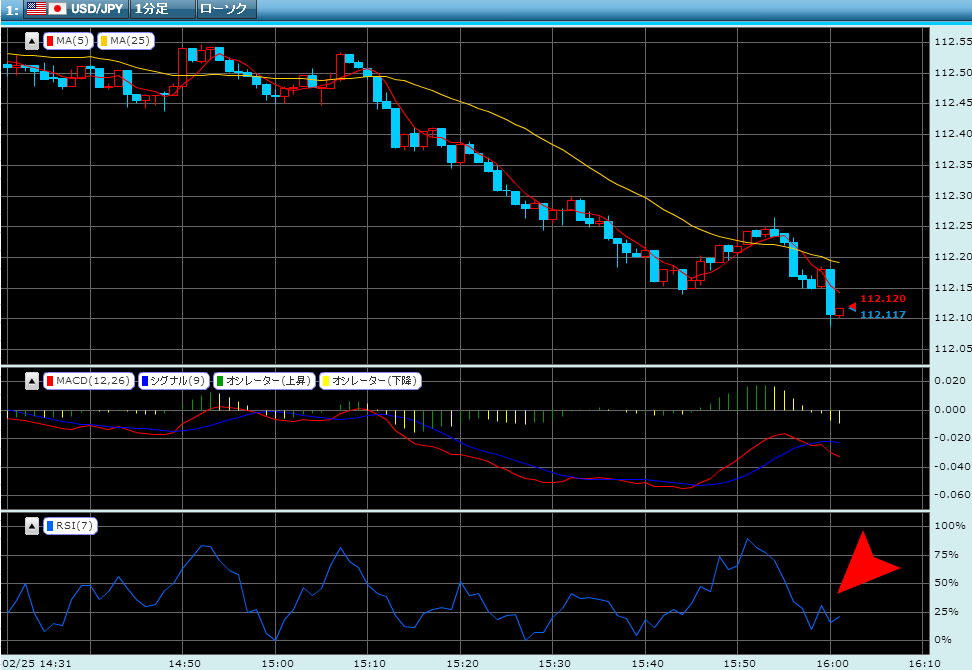Collapse the MACD panel legend
Screen dimensions: 972x670
(x=32, y=381)
